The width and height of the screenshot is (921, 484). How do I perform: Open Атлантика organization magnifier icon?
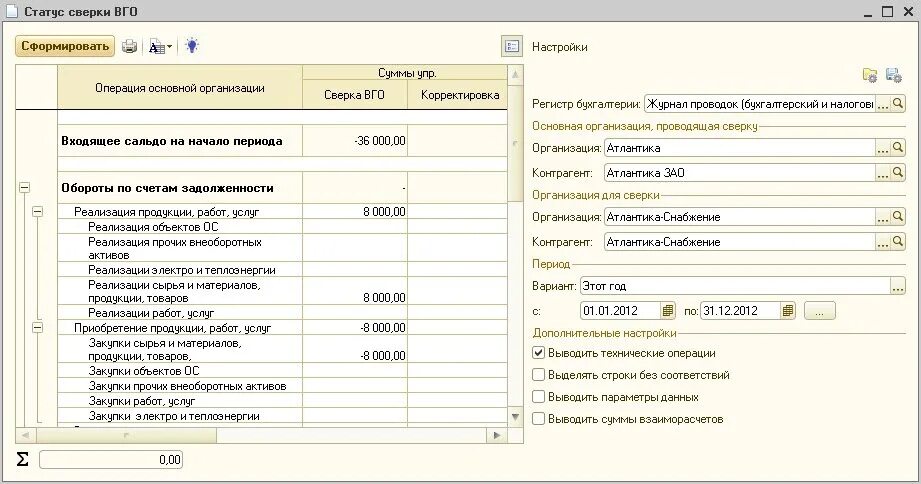click(898, 148)
